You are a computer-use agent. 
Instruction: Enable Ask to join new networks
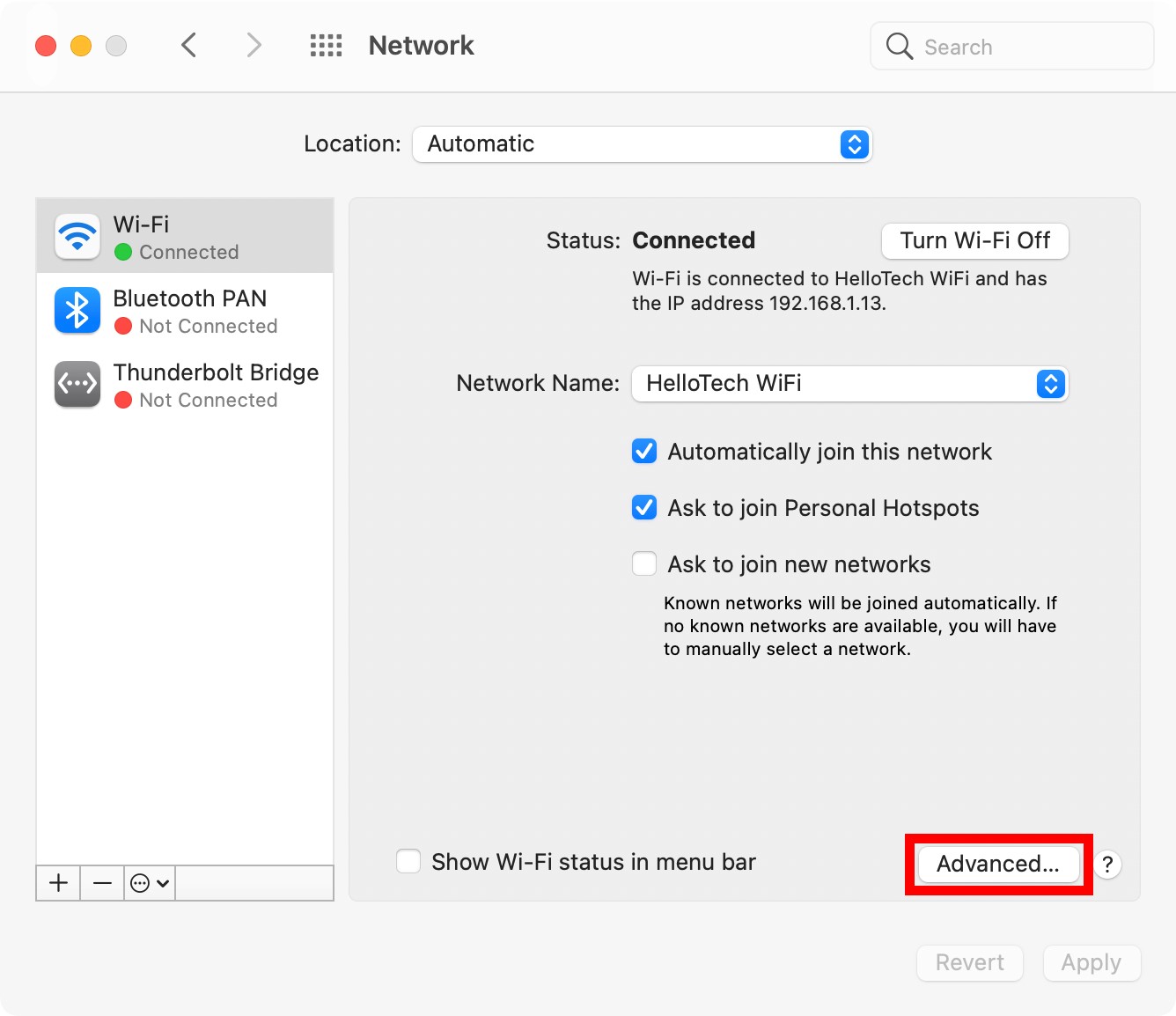pos(644,564)
